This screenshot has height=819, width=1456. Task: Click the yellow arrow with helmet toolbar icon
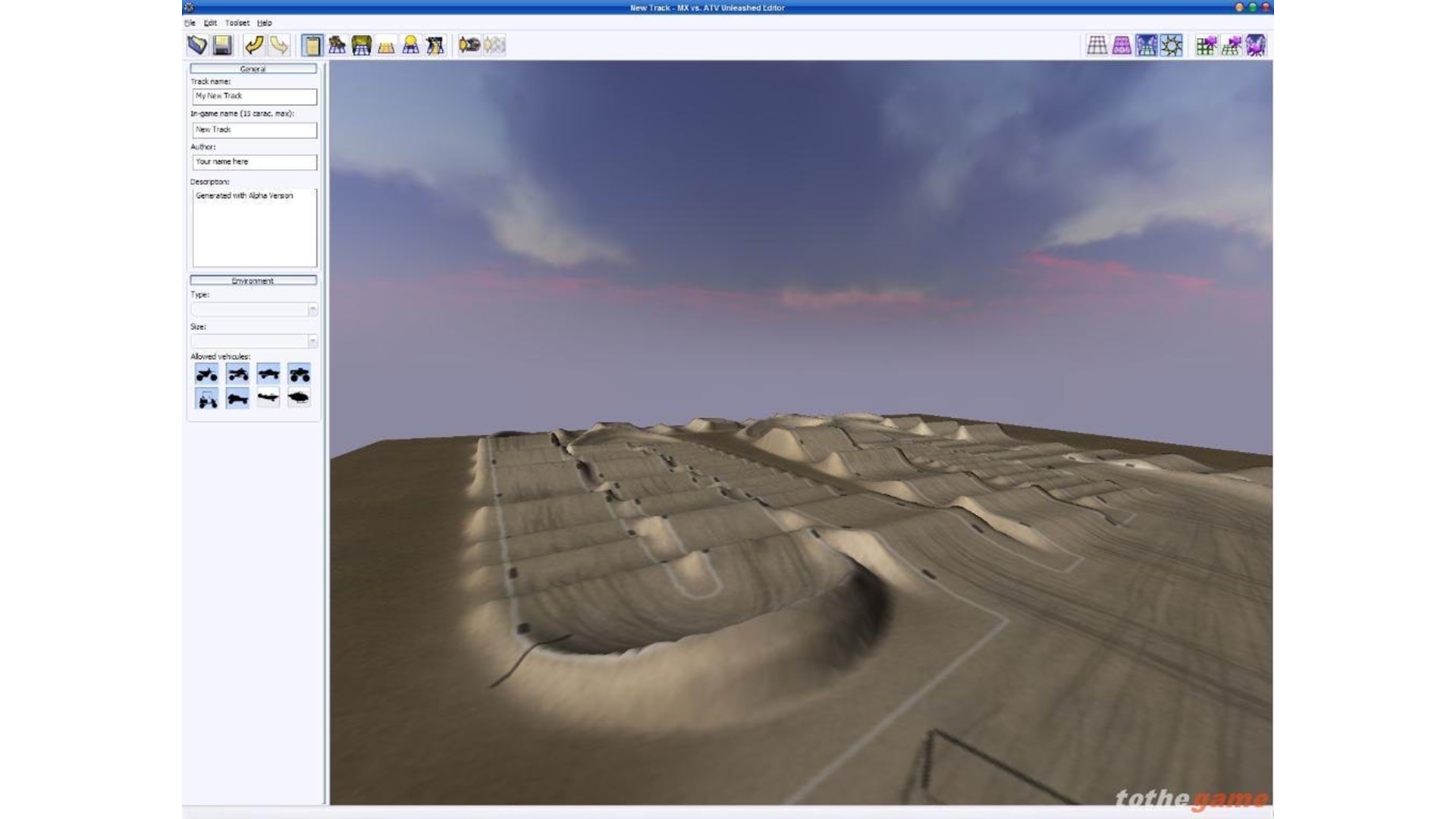pos(469,45)
